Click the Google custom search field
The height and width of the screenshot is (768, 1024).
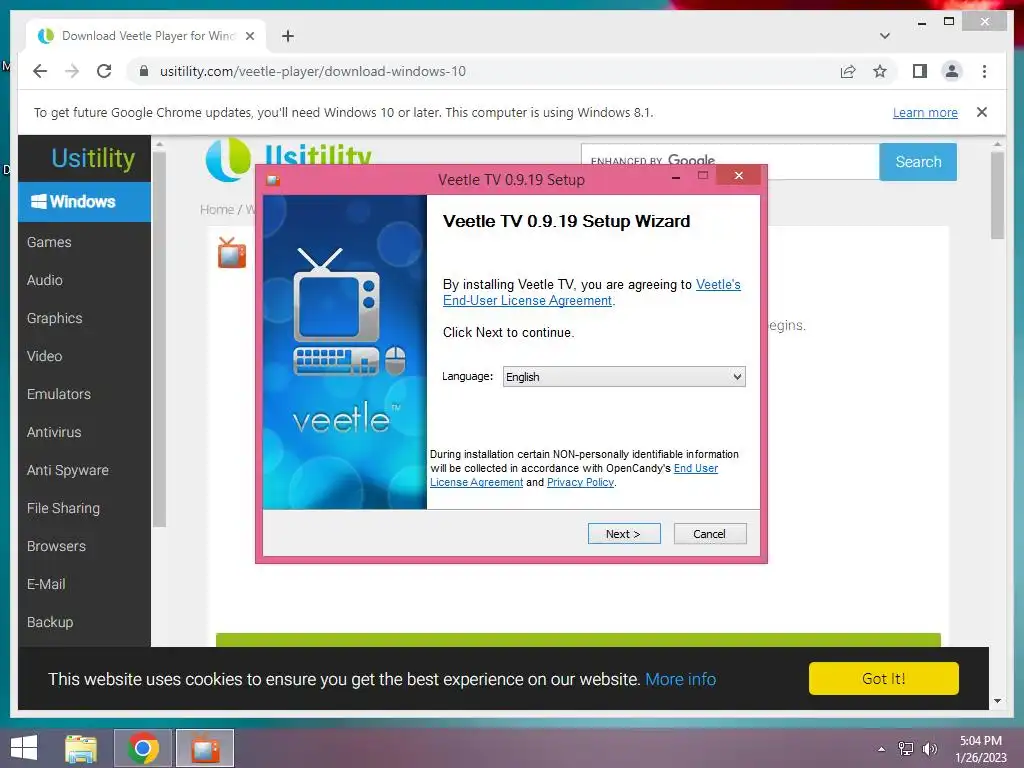click(x=729, y=161)
